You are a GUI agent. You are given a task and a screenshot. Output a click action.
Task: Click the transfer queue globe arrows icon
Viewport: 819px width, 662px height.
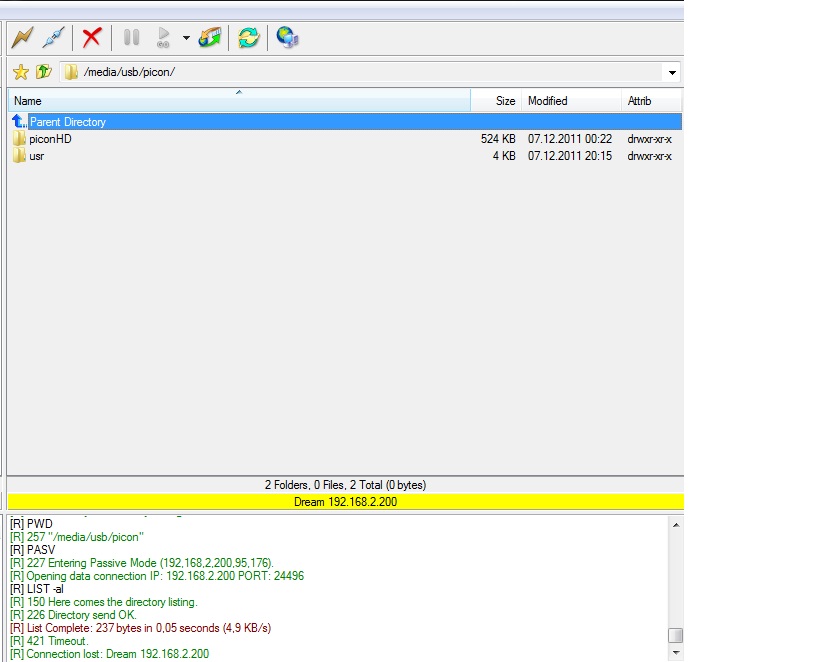[x=210, y=38]
